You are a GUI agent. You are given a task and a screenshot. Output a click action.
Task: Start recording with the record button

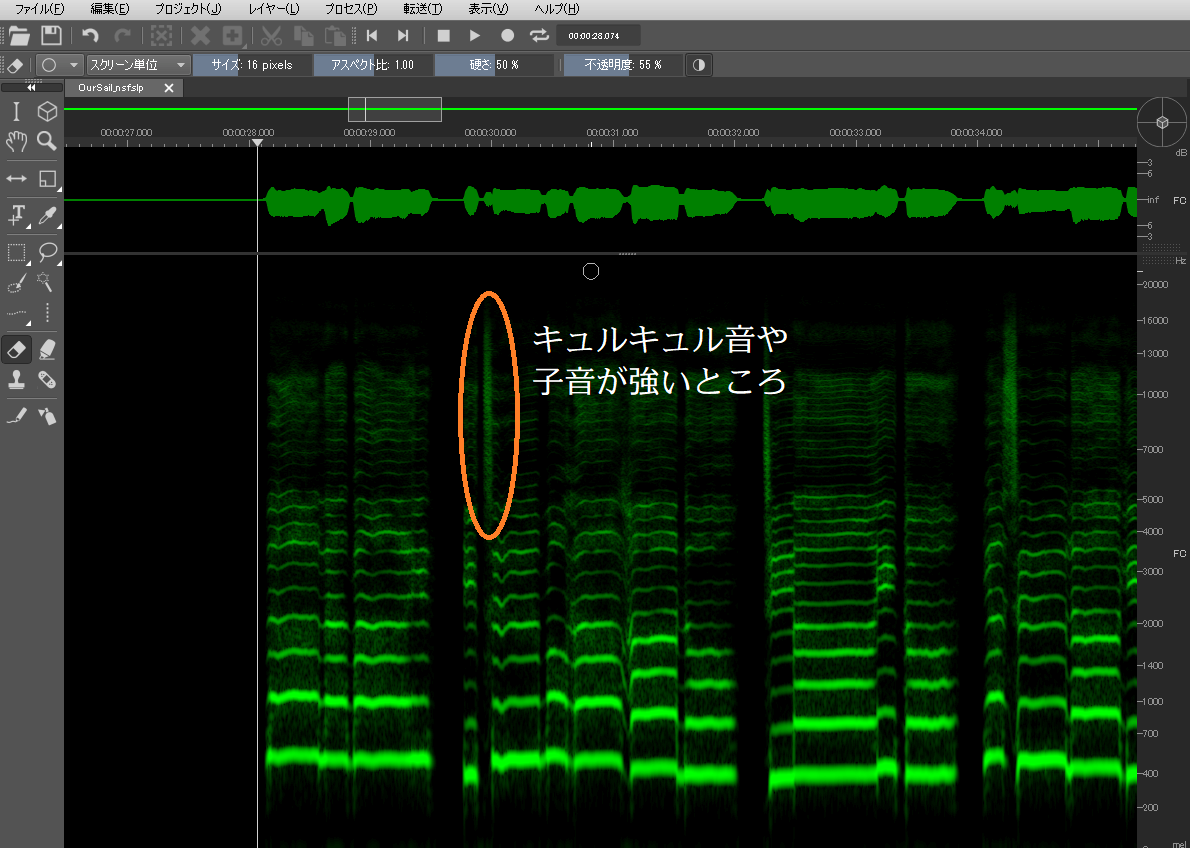508,36
